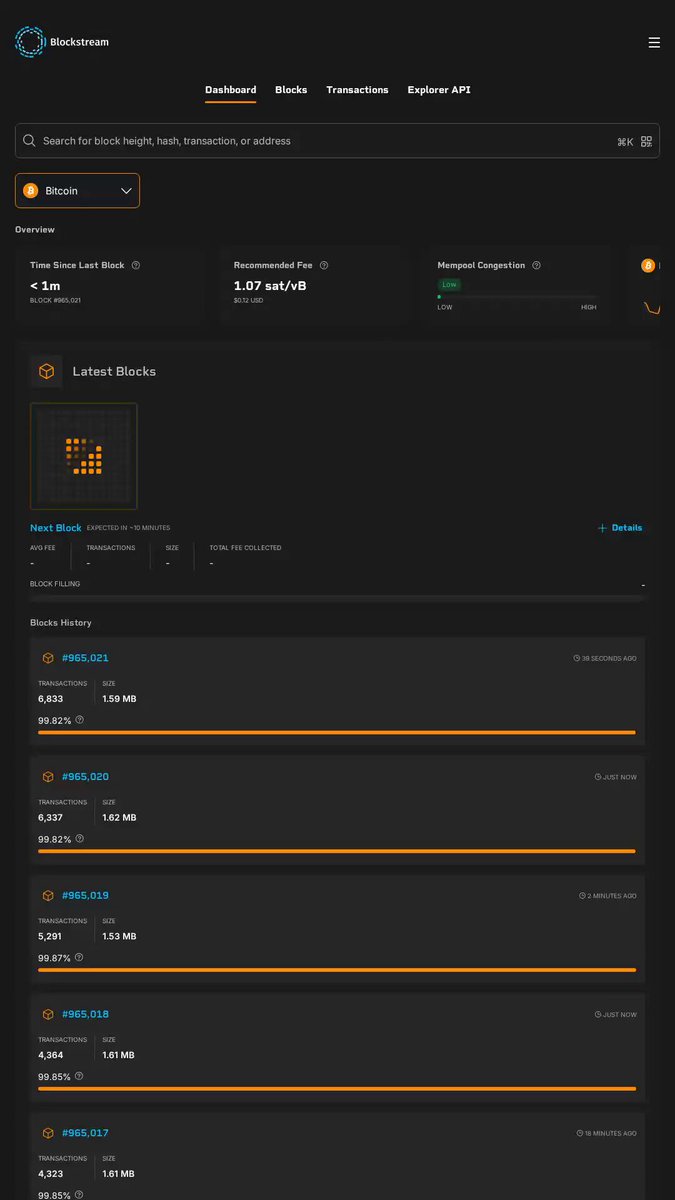Open block #965,021
The height and width of the screenshot is (1200, 675).
click(x=85, y=658)
